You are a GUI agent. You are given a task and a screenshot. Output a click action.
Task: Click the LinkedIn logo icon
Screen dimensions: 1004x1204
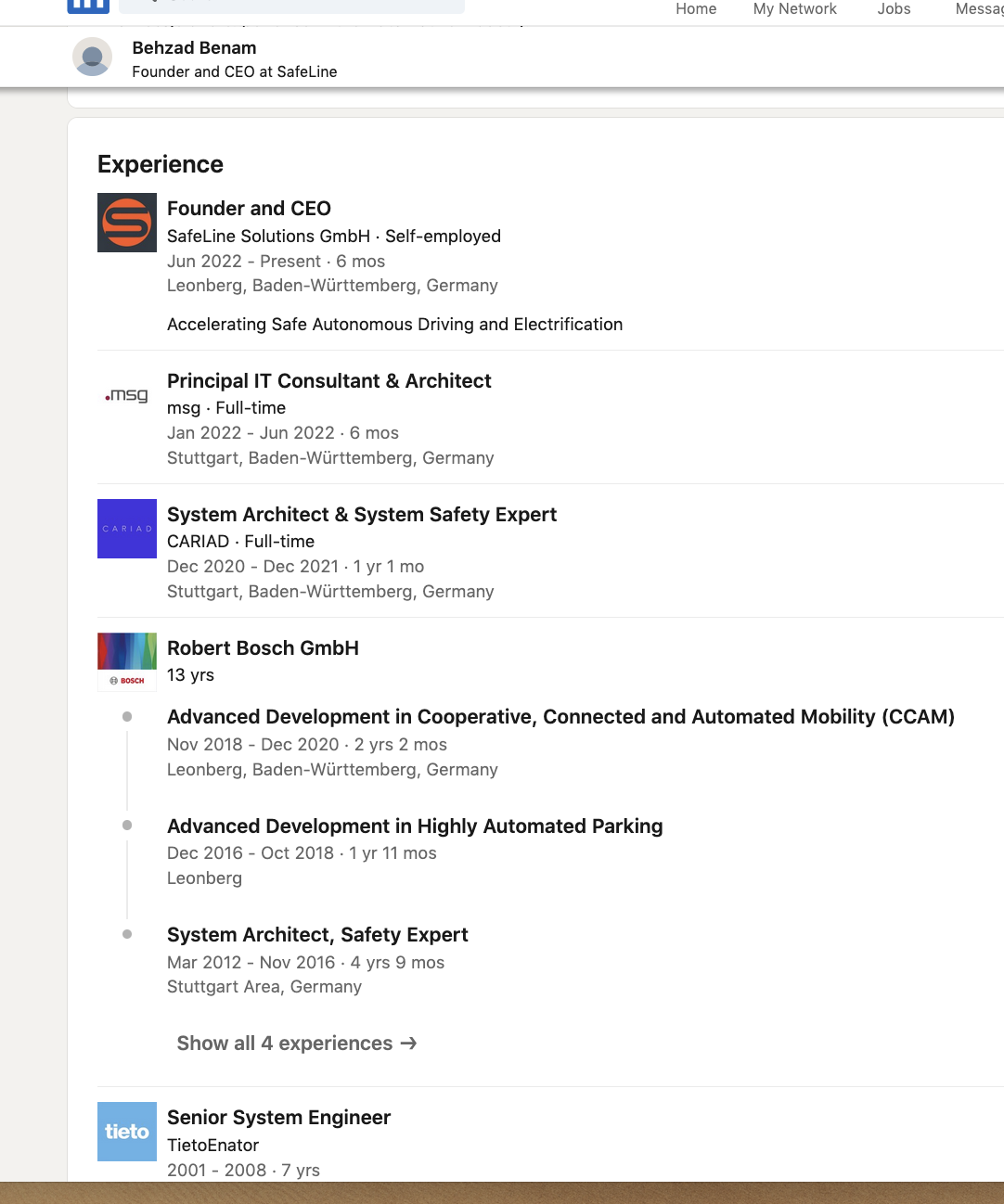point(88,6)
